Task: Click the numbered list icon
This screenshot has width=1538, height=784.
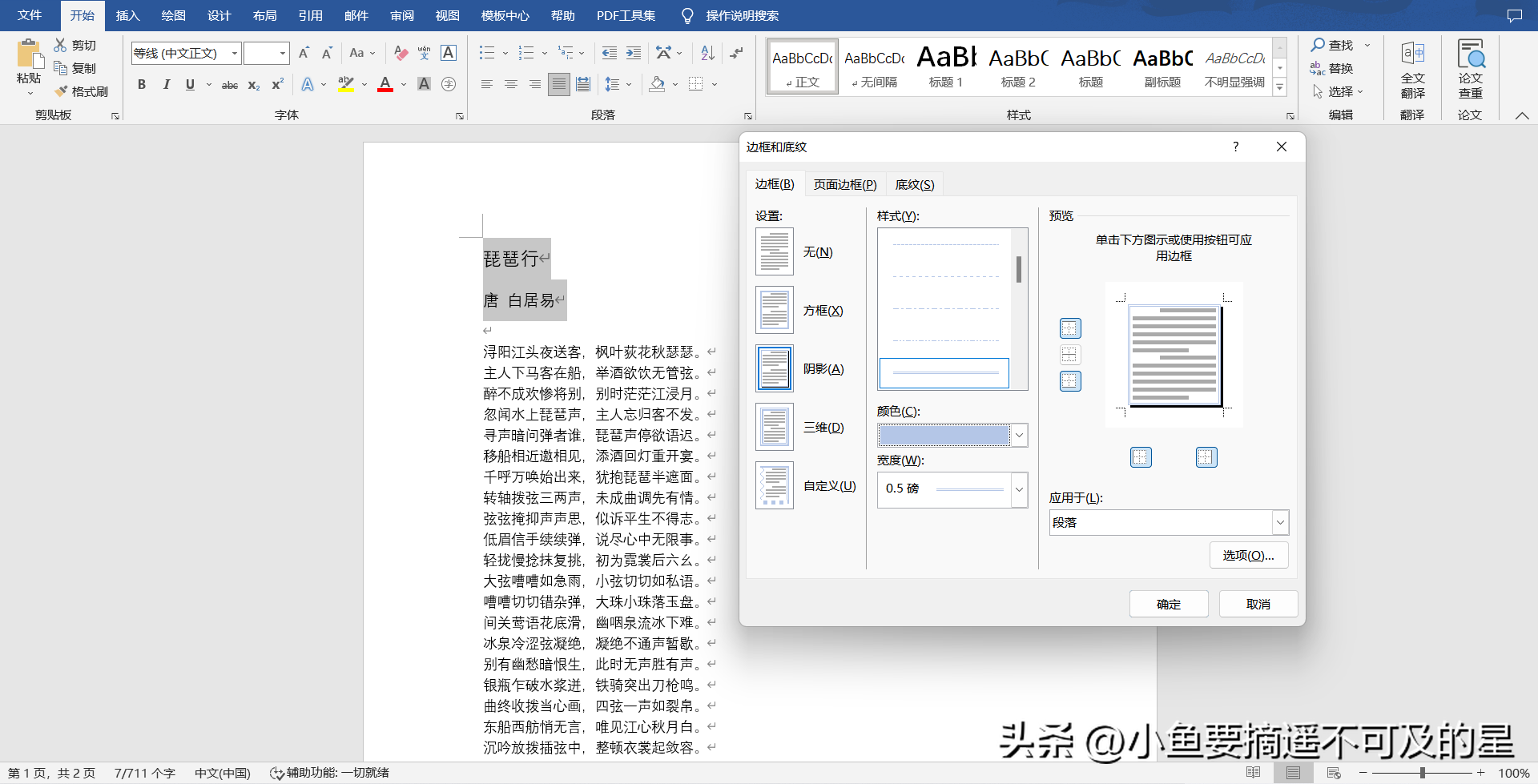Action: pos(526,53)
